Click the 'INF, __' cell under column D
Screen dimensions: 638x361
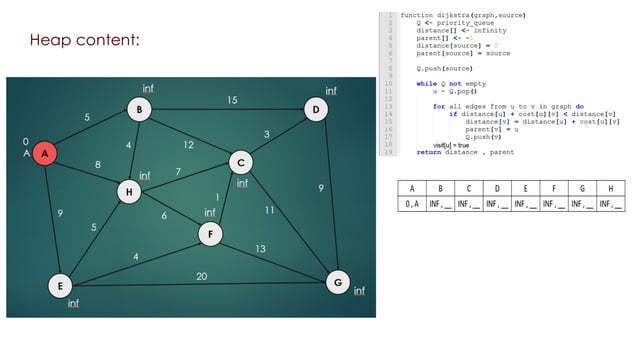tap(497, 204)
